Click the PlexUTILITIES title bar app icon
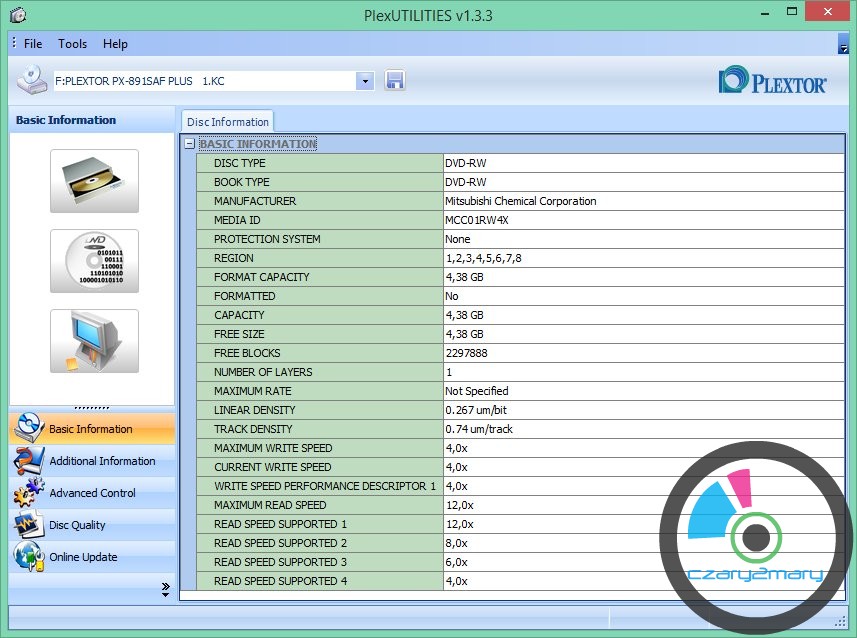The height and width of the screenshot is (638, 857). [x=18, y=15]
